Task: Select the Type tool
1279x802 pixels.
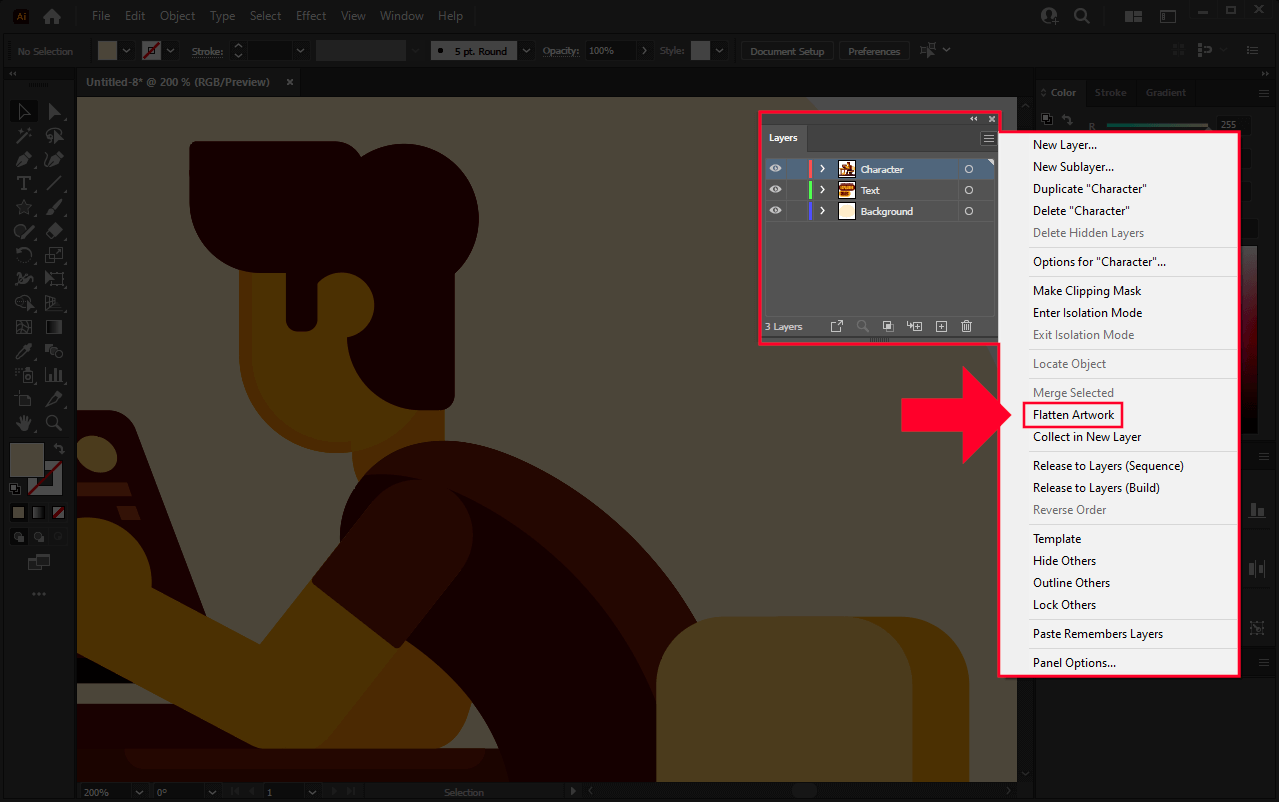Action: [24, 183]
